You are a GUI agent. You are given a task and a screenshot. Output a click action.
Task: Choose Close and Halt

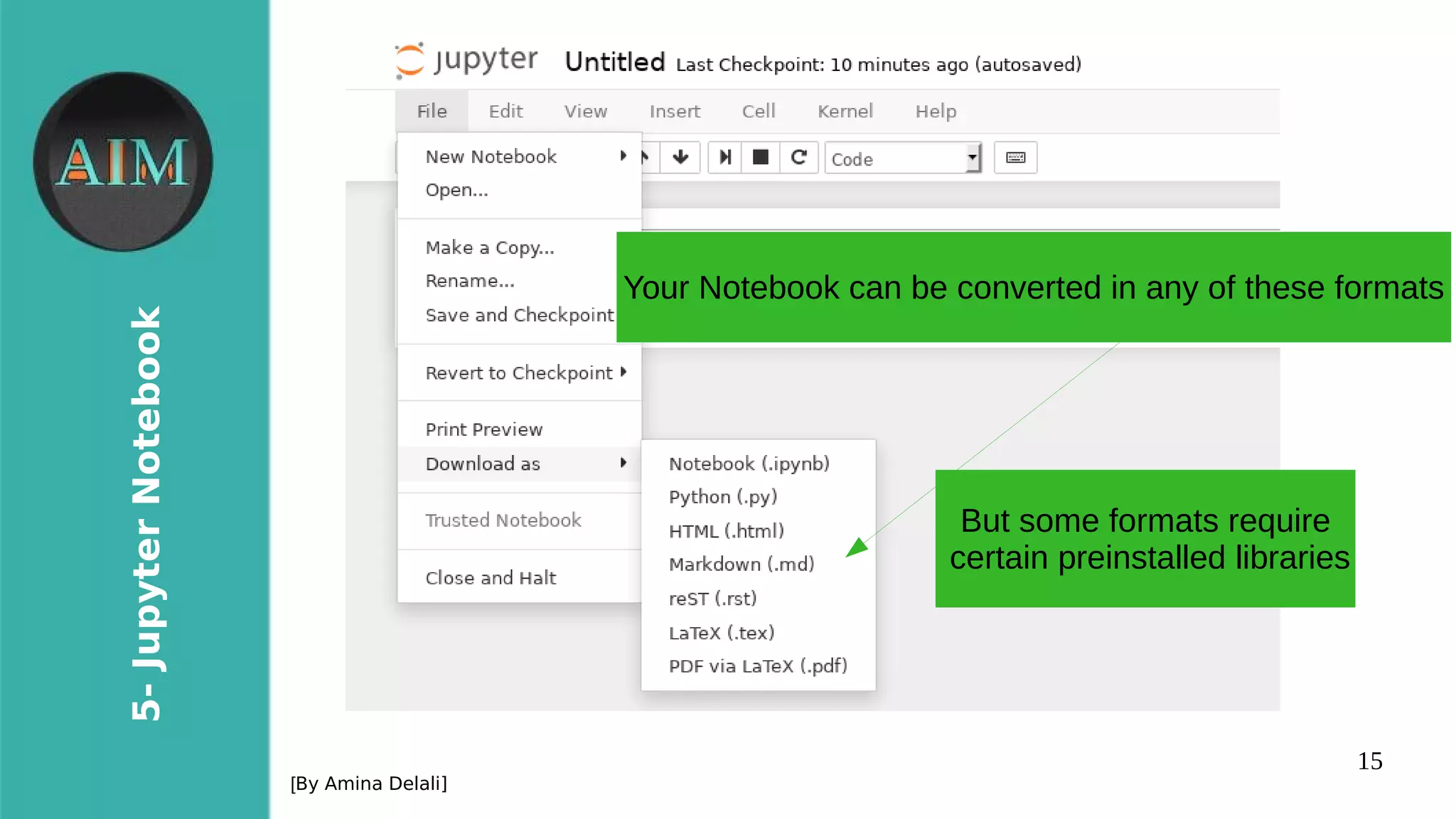[x=520, y=578]
